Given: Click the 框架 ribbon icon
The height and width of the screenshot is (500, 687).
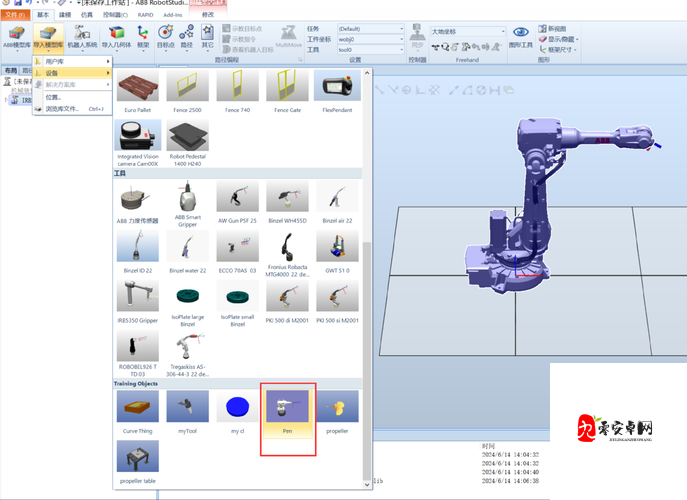Looking at the screenshot, I should coord(143,37).
